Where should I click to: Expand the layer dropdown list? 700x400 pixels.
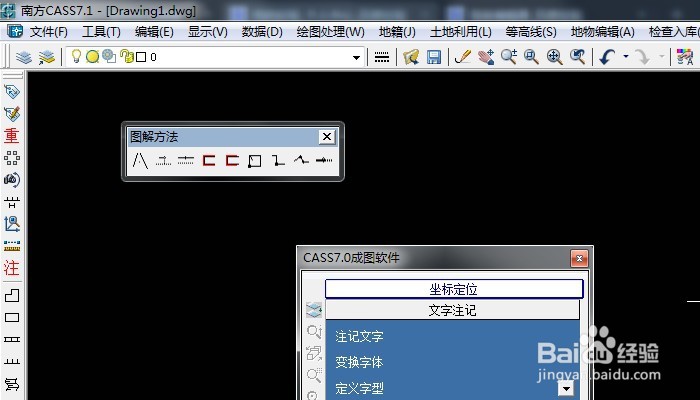(356, 58)
